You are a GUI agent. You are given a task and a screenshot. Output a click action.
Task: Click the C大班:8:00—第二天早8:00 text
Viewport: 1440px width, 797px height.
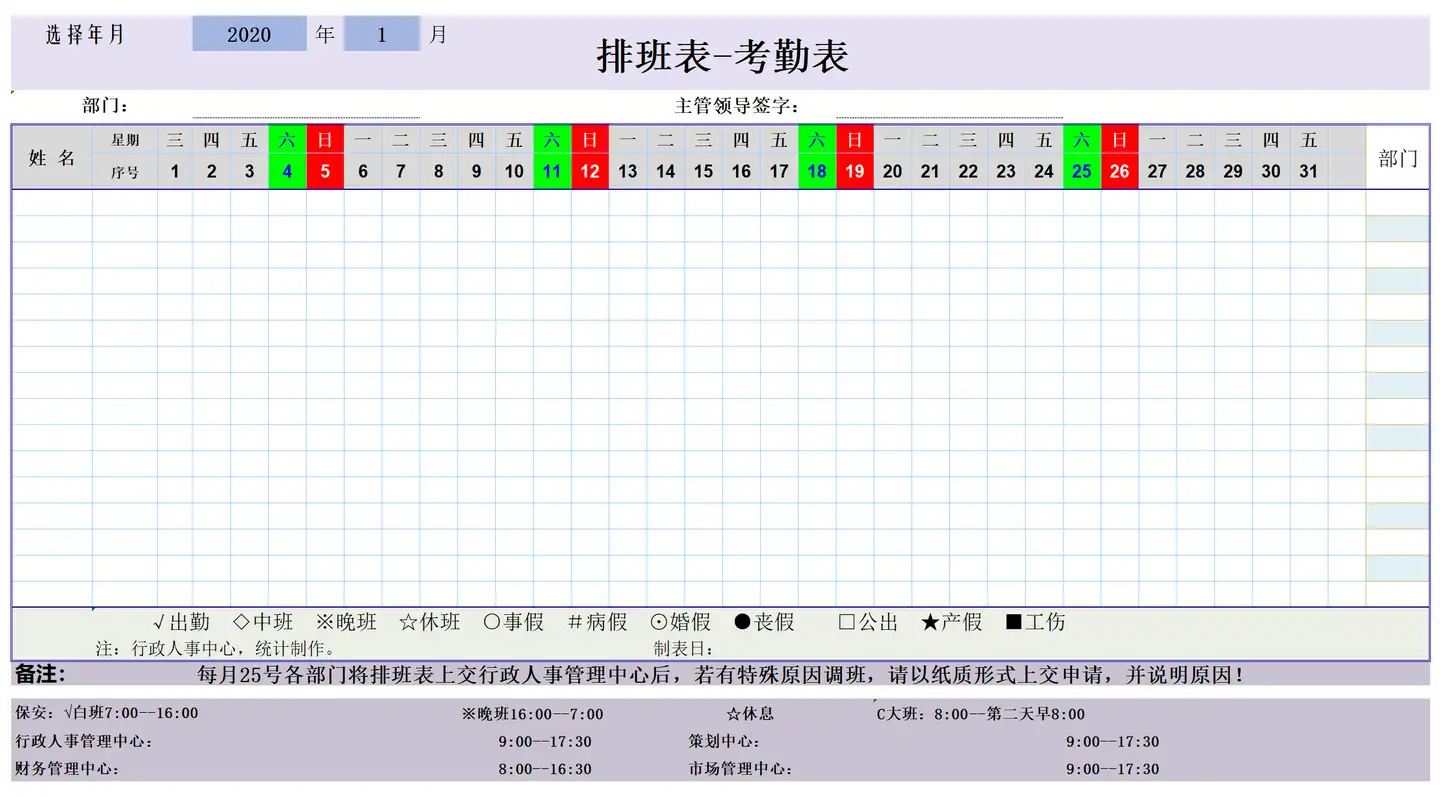pyautogui.click(x=981, y=714)
